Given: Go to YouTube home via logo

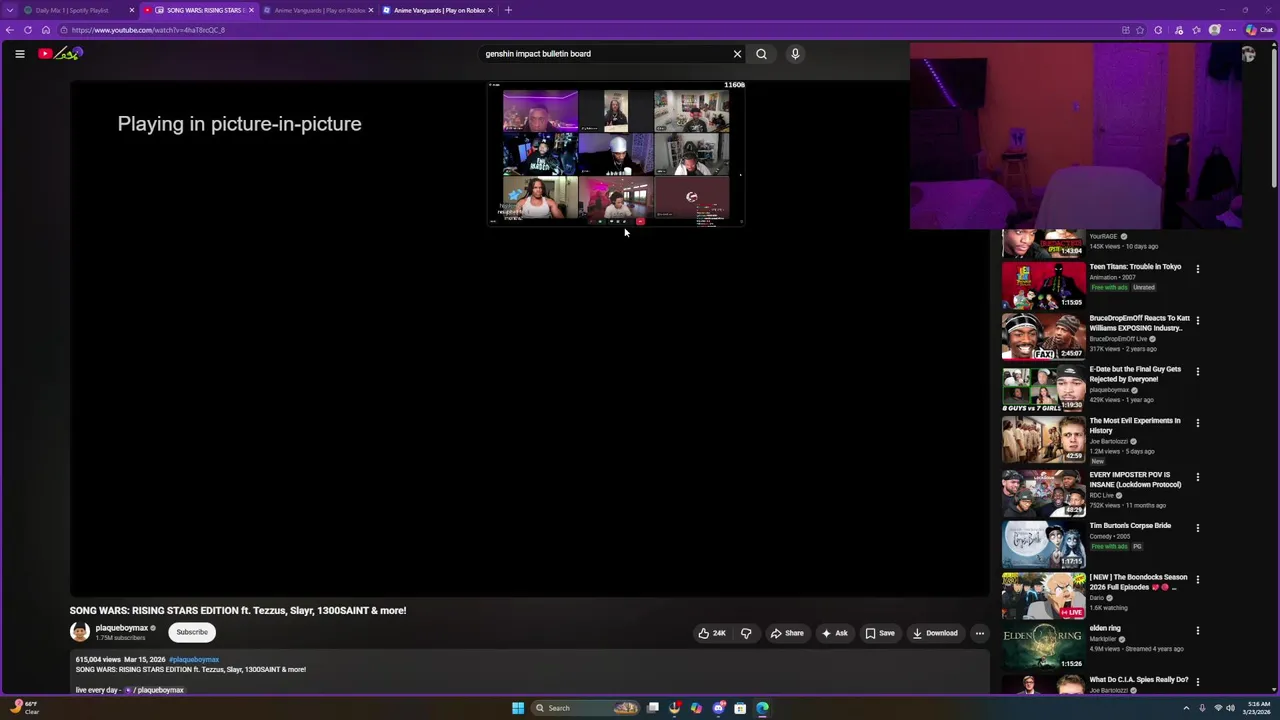Looking at the screenshot, I should [59, 53].
